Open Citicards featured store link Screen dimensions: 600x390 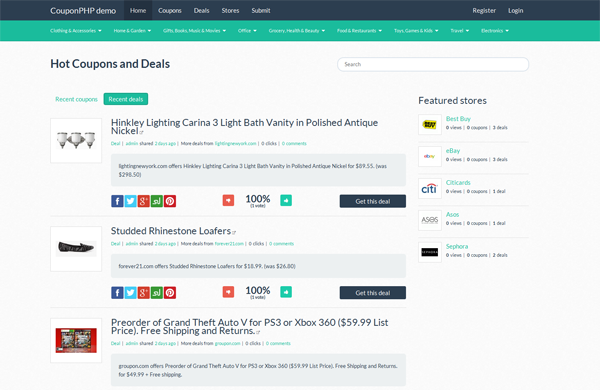pos(458,183)
